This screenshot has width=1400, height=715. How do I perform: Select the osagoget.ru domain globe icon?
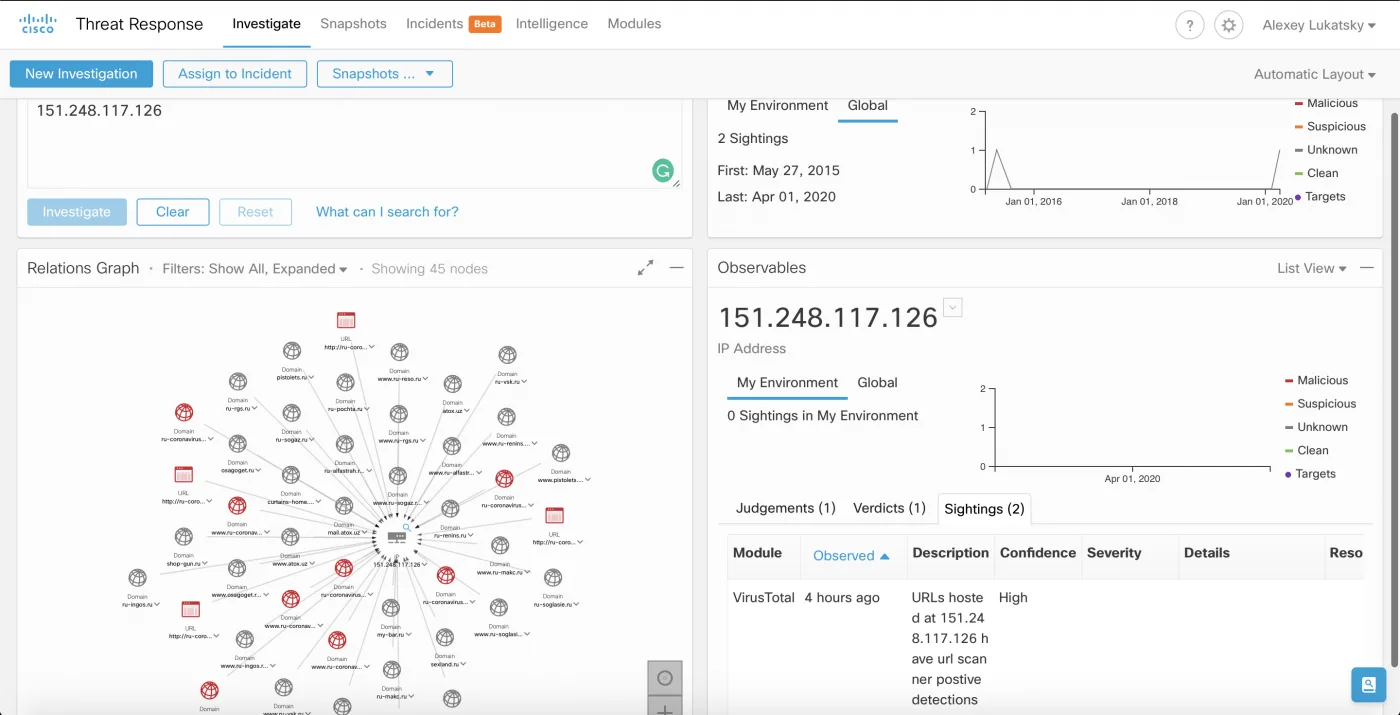(237, 443)
